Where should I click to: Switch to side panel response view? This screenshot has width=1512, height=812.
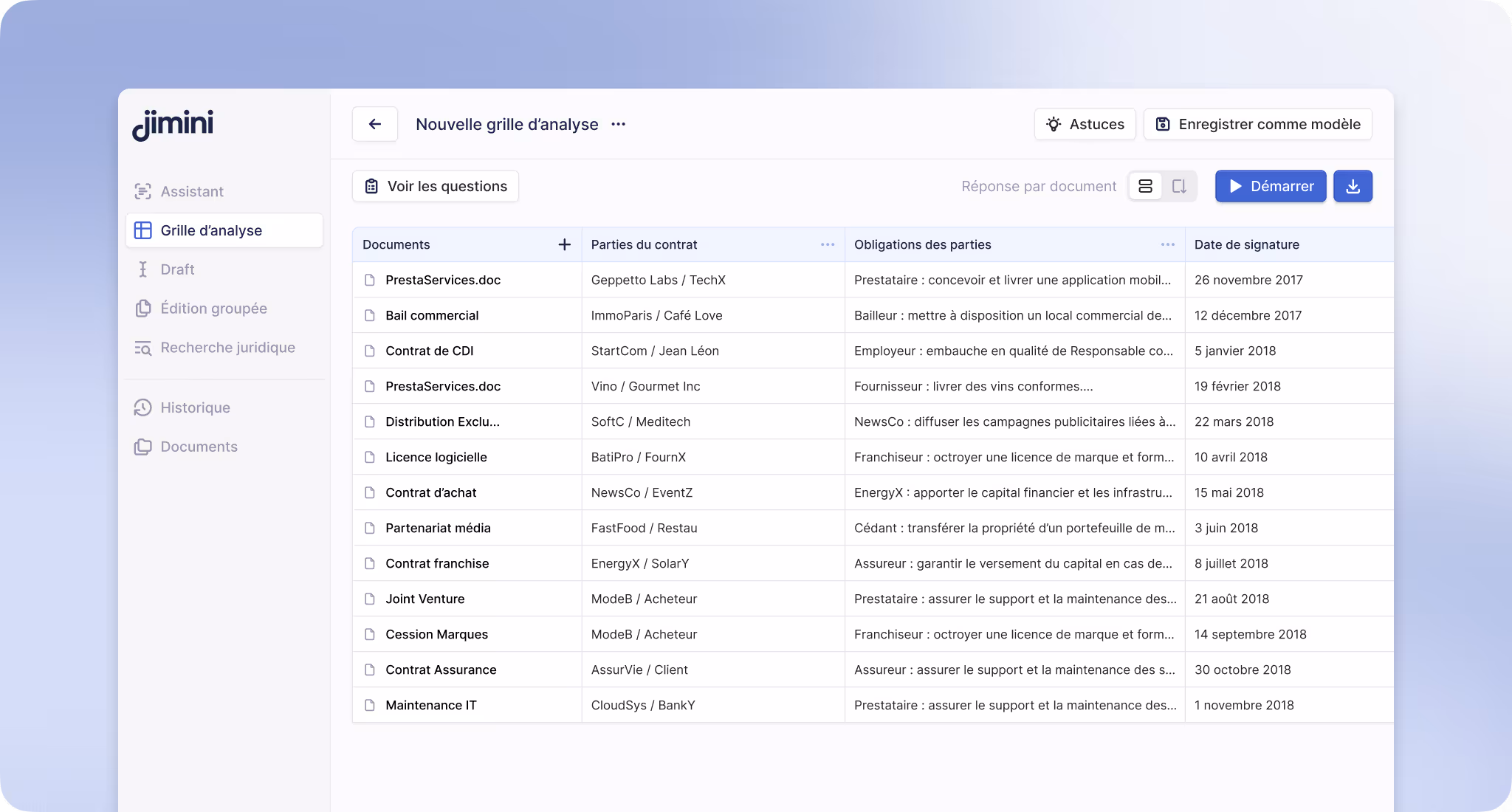[1179, 186]
